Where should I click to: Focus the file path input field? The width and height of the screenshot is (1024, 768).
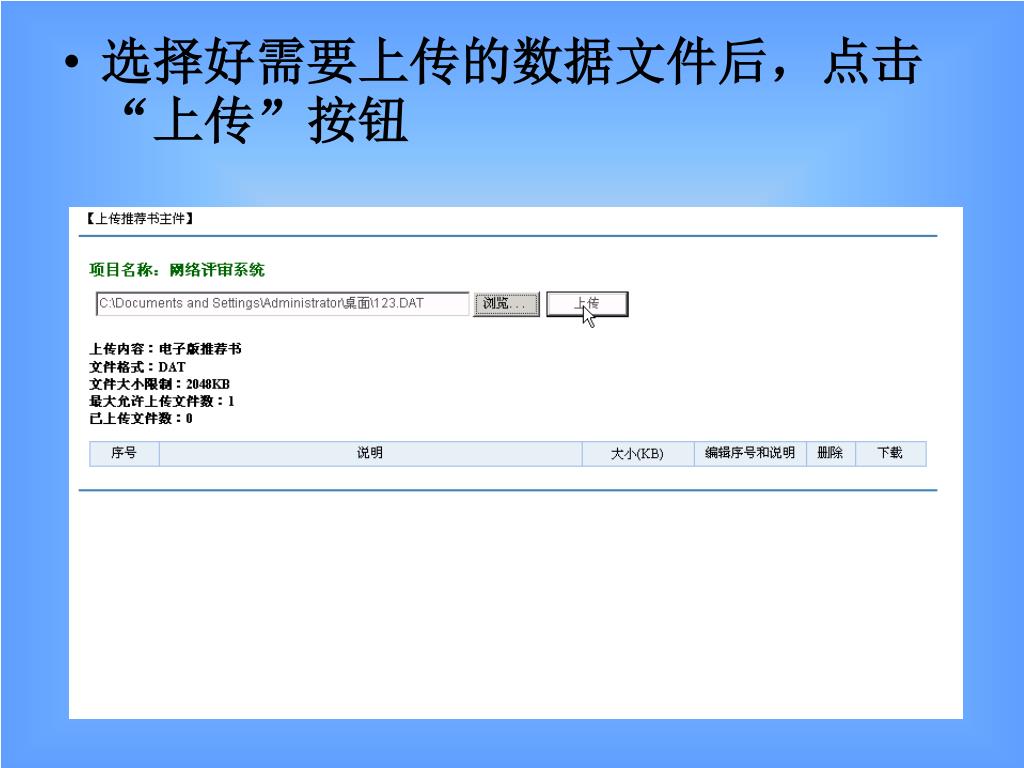coord(282,304)
